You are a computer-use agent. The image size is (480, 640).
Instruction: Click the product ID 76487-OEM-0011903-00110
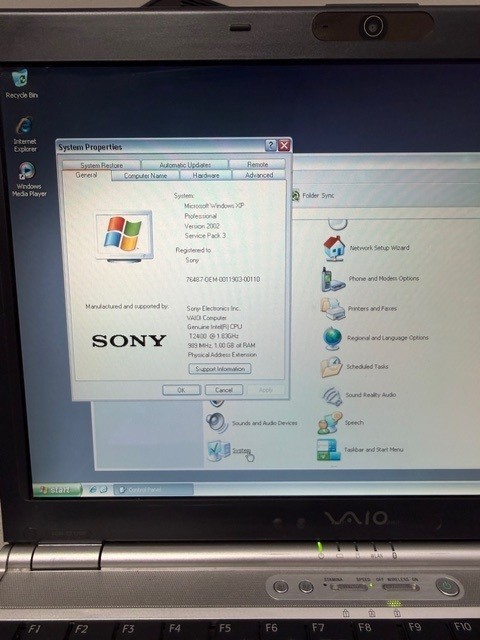(222, 279)
